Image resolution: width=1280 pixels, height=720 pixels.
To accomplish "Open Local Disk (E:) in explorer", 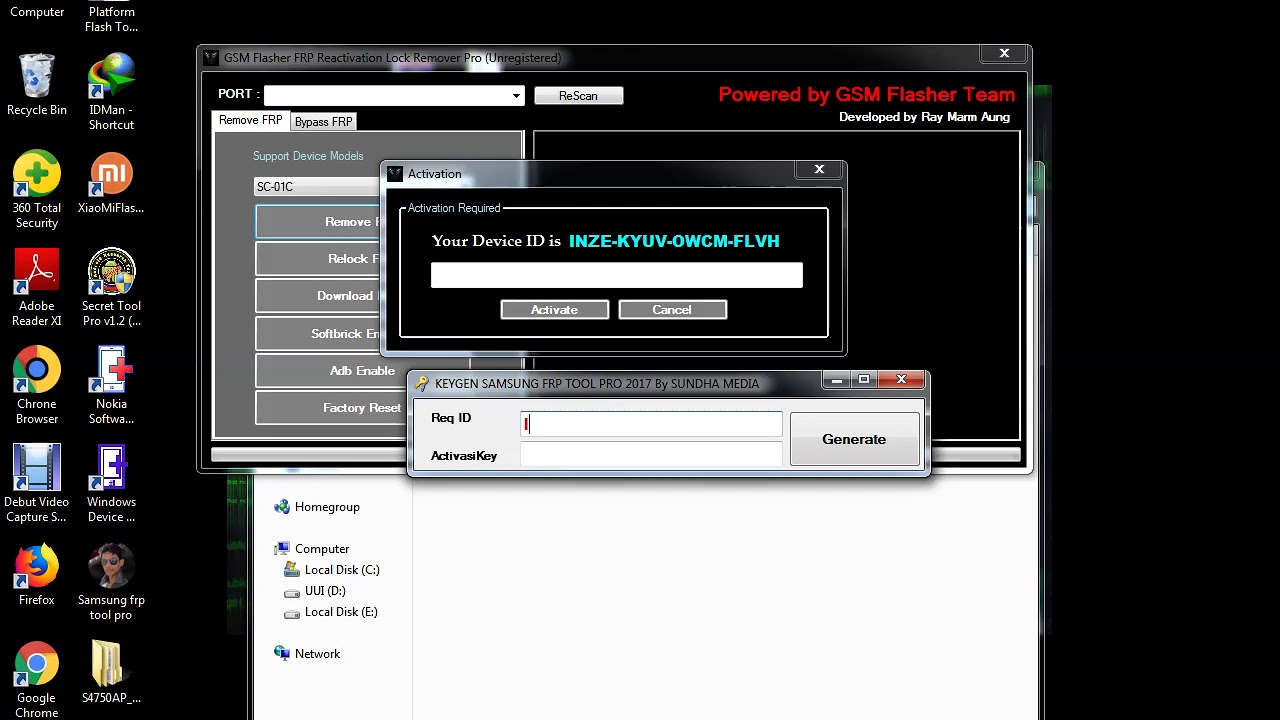I will pos(341,612).
